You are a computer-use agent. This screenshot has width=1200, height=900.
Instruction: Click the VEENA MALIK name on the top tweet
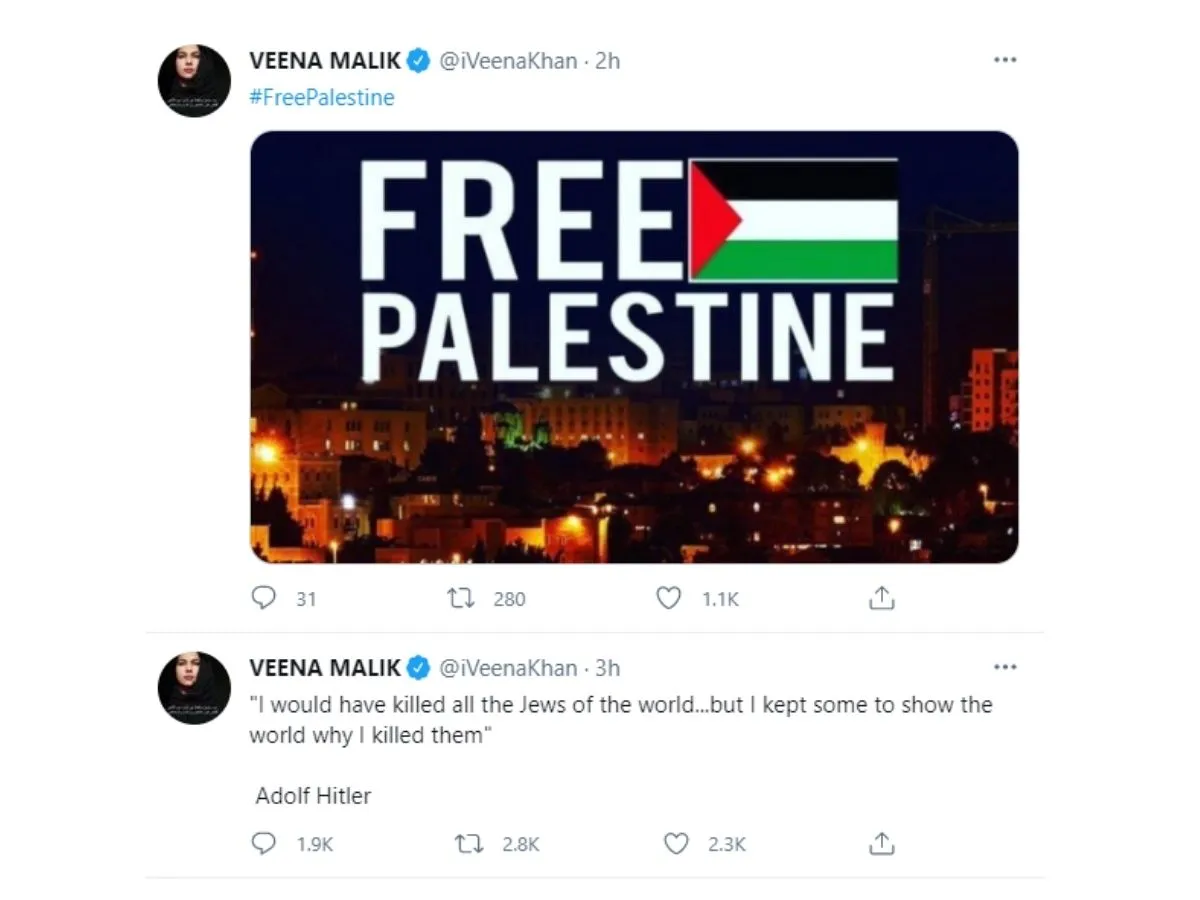point(325,61)
